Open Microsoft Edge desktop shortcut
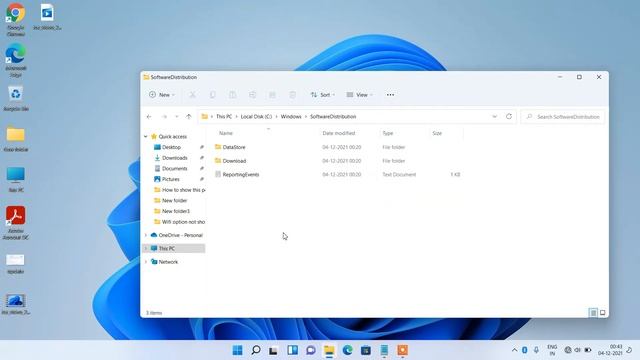 16,60
